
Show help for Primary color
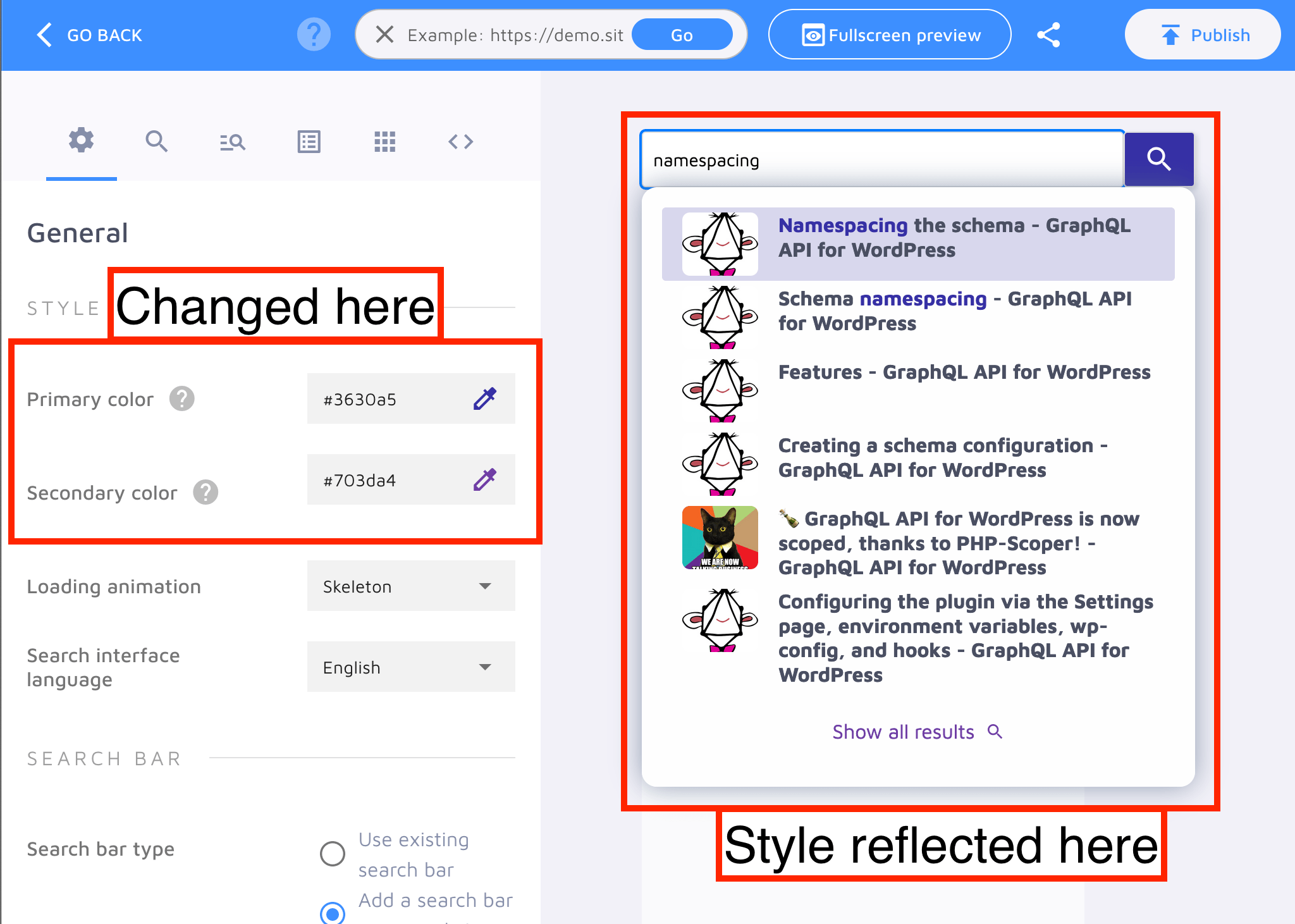[181, 399]
